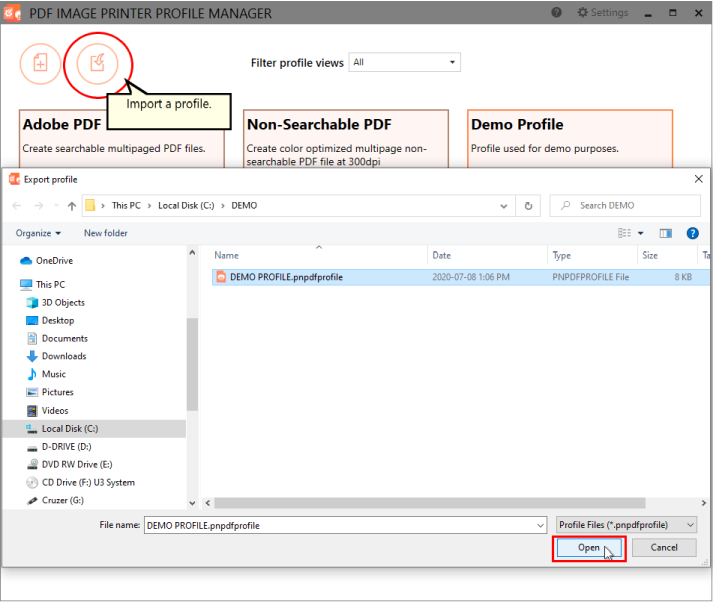Expand the File name dropdown arrow
This screenshot has height=602, width=713.
540,526
